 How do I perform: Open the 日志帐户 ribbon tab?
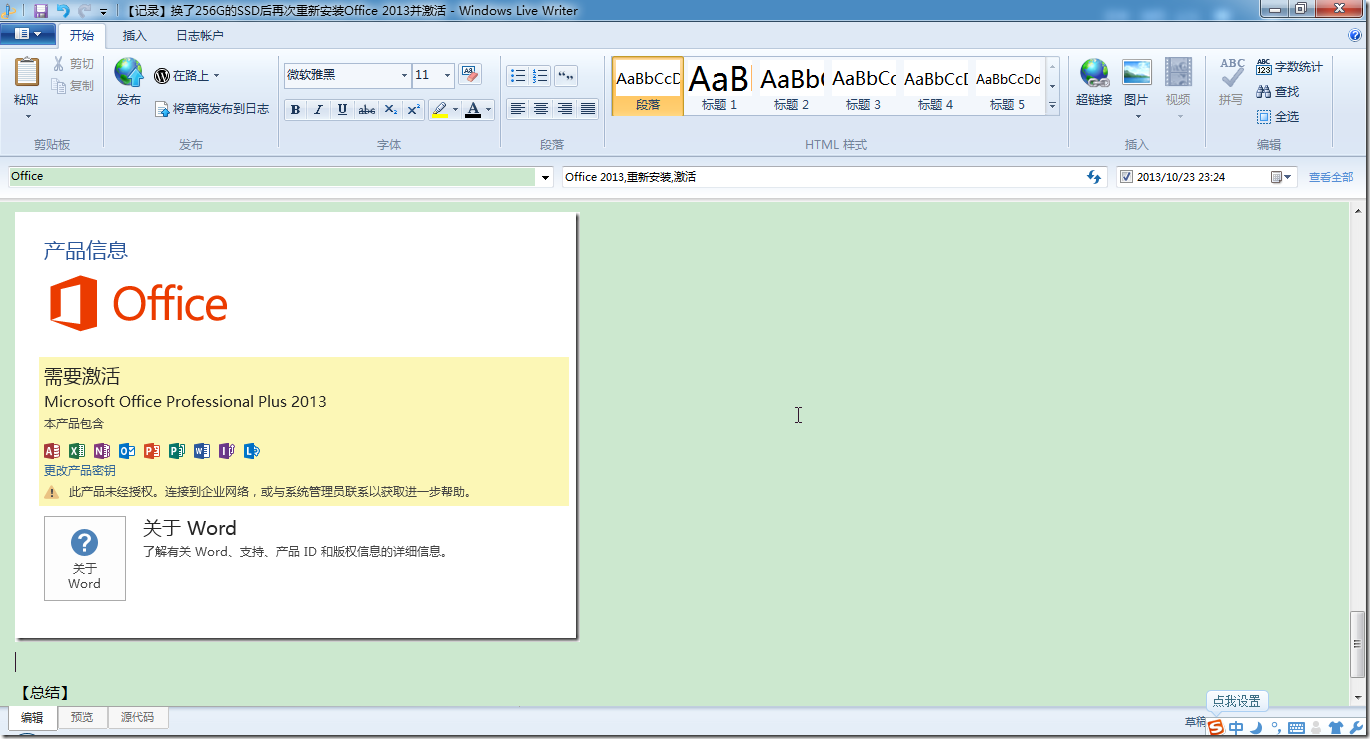pyautogui.click(x=200, y=36)
